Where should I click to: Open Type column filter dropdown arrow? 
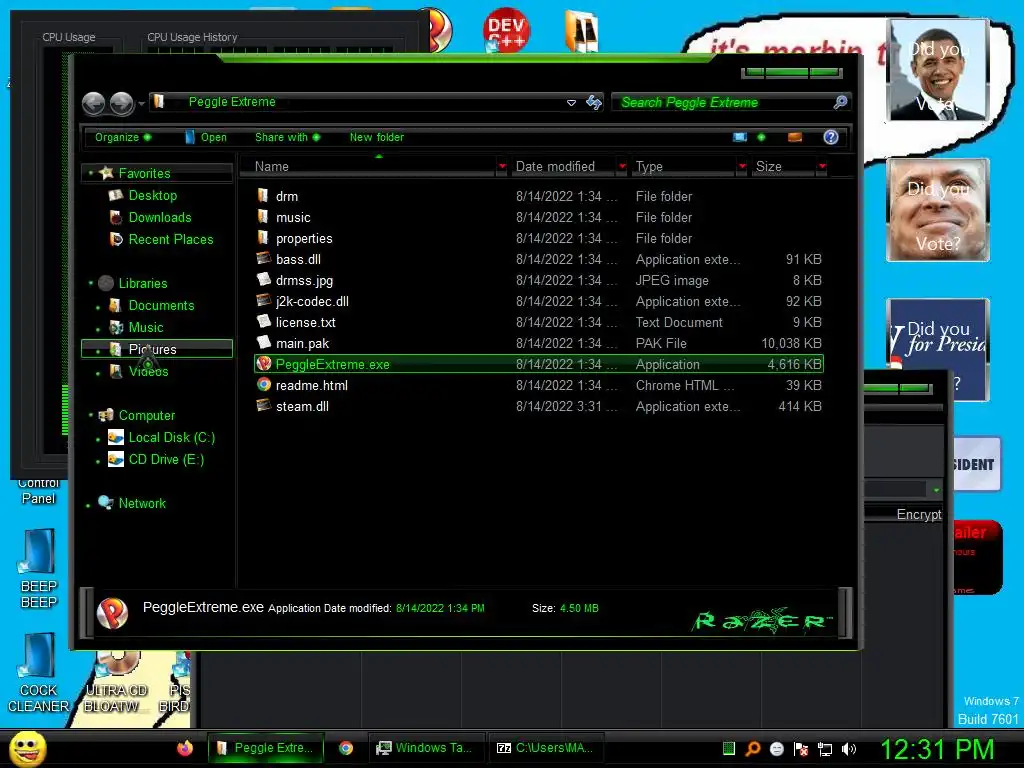point(742,167)
